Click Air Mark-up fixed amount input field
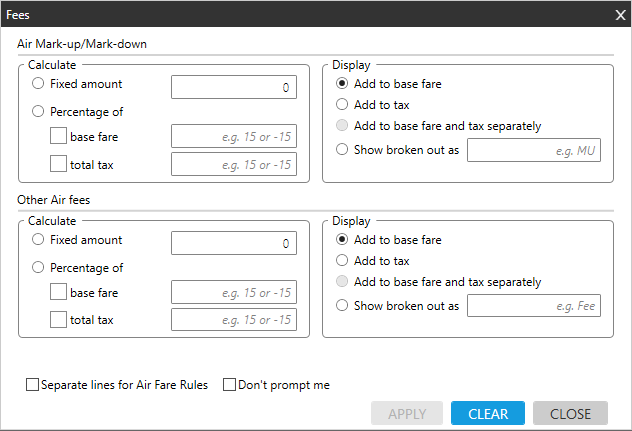632x431 pixels. [233, 88]
